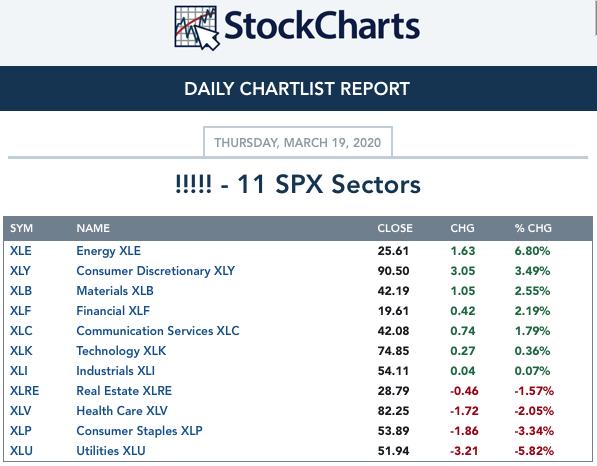Open Consumer Discretionary XLY chart link

click(155, 271)
